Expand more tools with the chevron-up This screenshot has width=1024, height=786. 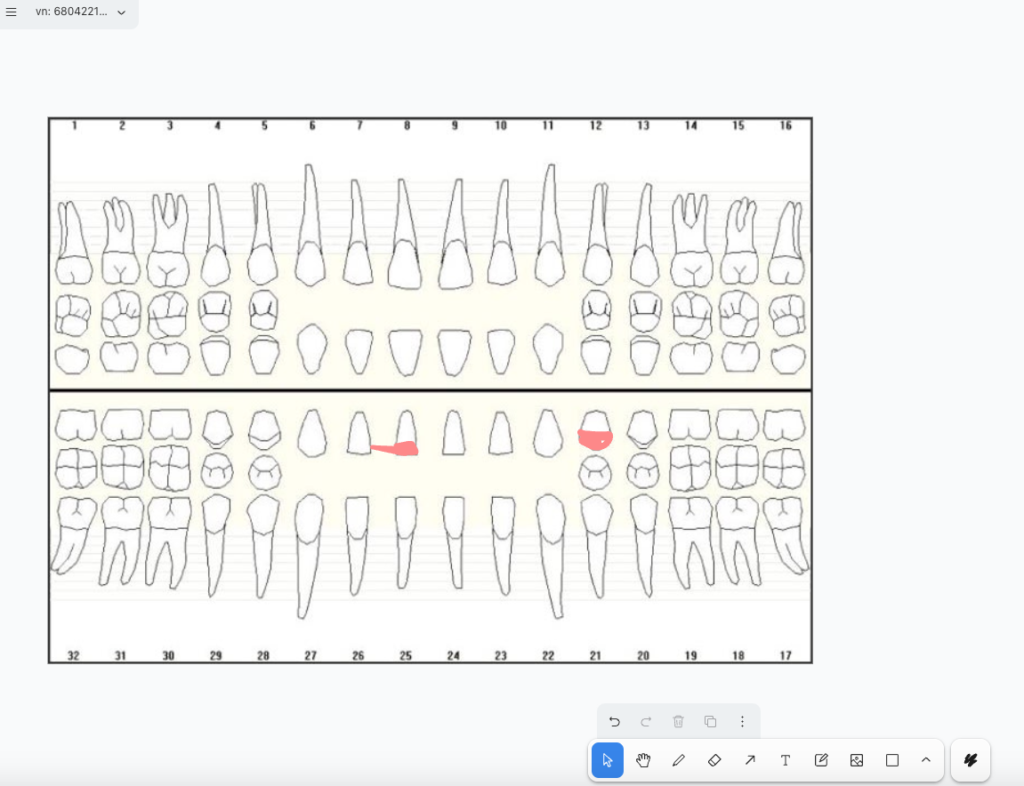[x=926, y=760]
